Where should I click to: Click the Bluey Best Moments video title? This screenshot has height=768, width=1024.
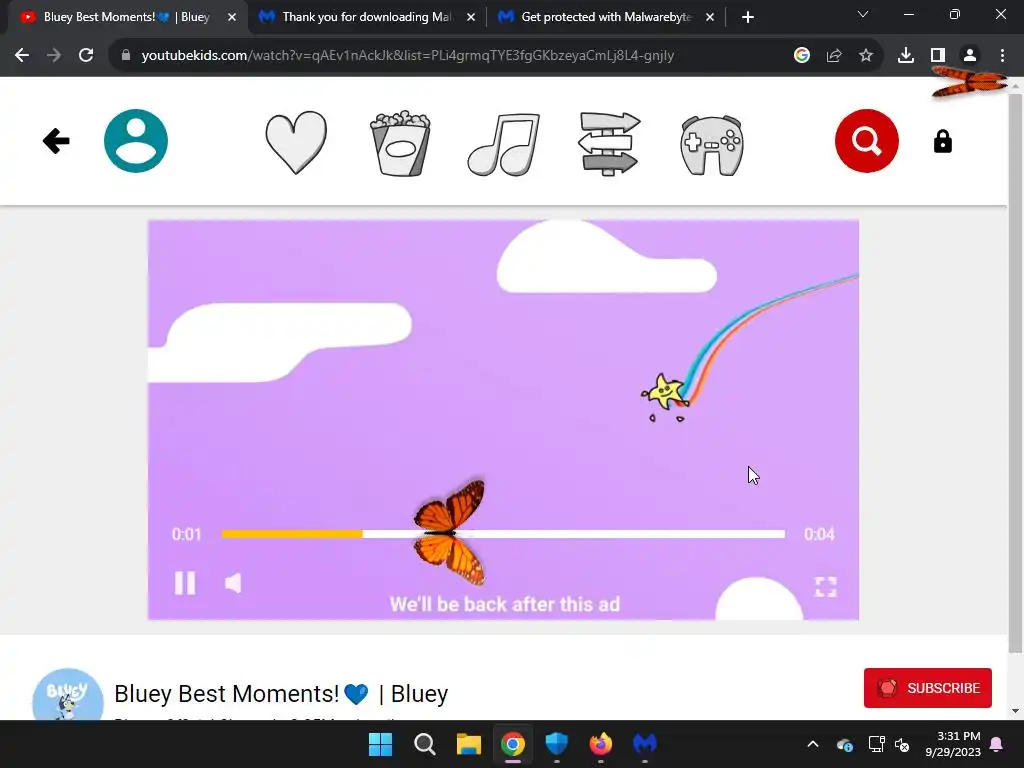point(281,694)
